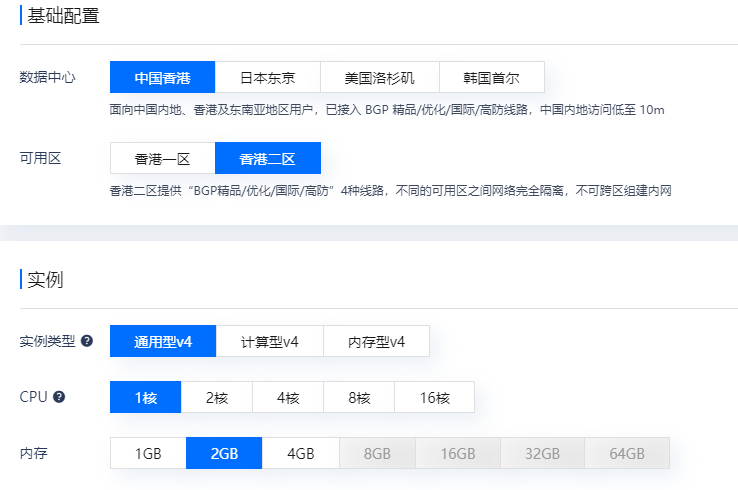This screenshot has height=490, width=738.
Task: Set memory to 4GB
Action: 301,453
